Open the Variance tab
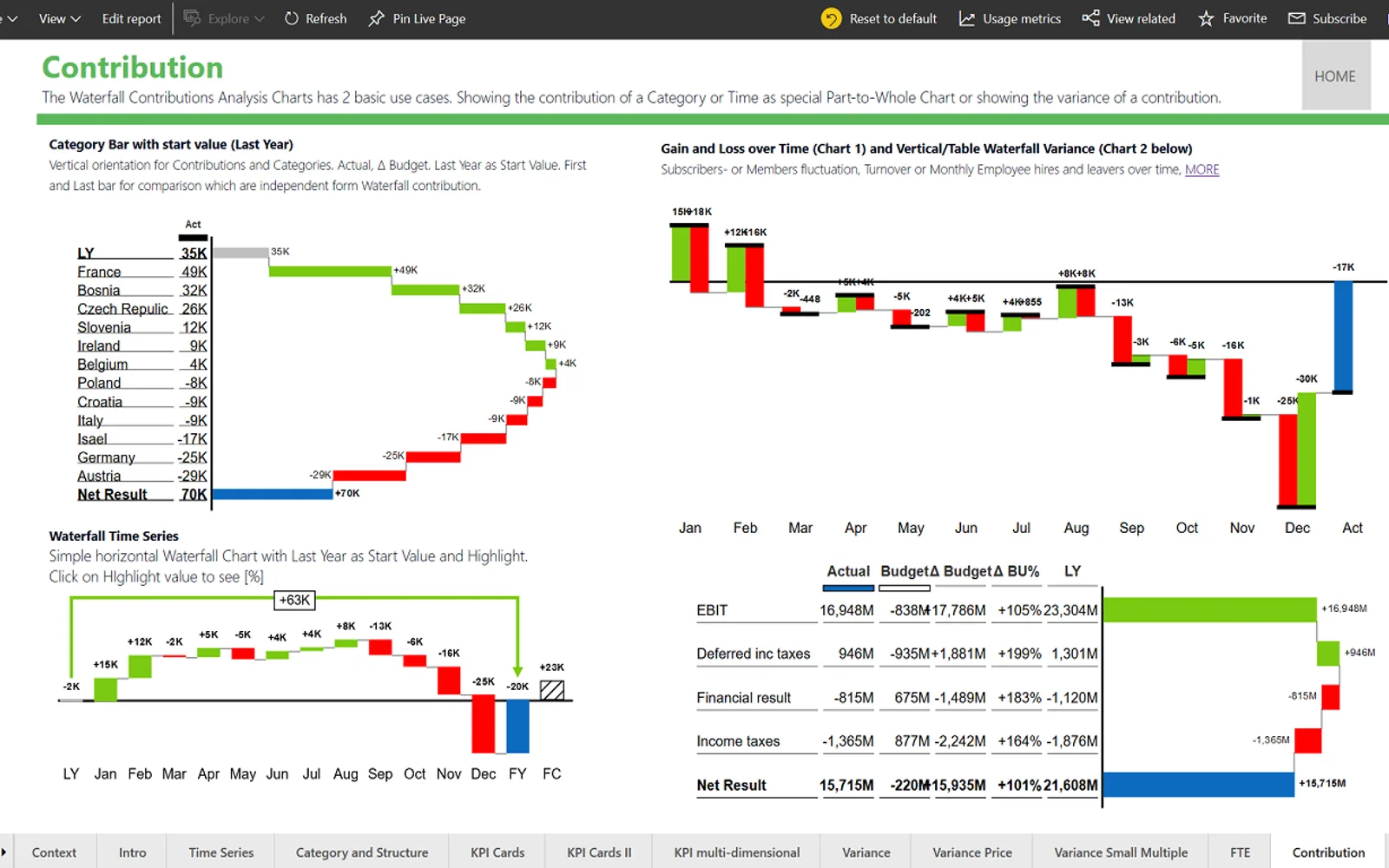The height and width of the screenshot is (868, 1389). [866, 852]
